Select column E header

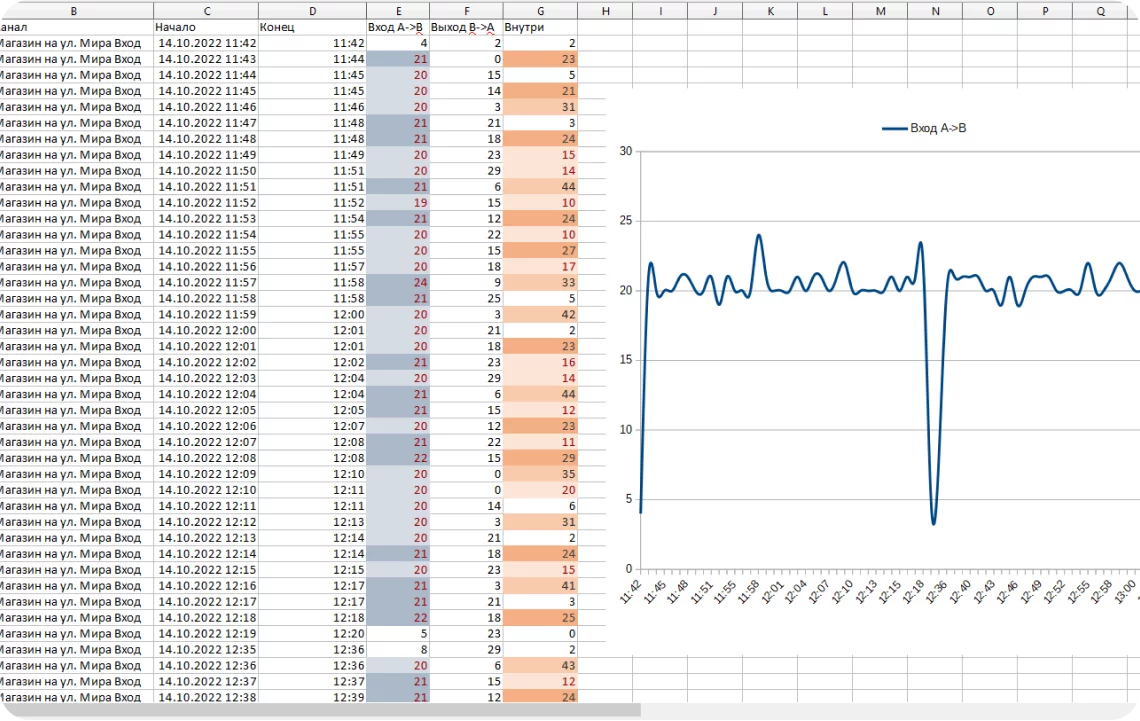pos(398,11)
